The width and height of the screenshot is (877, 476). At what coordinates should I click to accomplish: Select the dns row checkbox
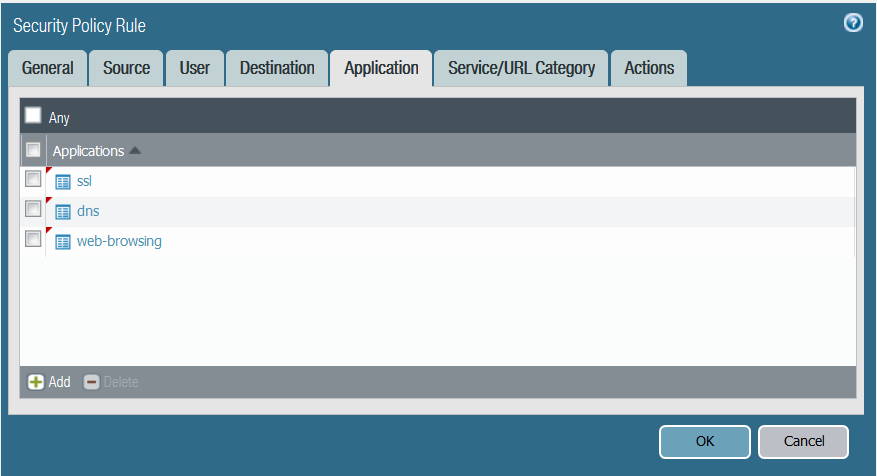click(33, 209)
